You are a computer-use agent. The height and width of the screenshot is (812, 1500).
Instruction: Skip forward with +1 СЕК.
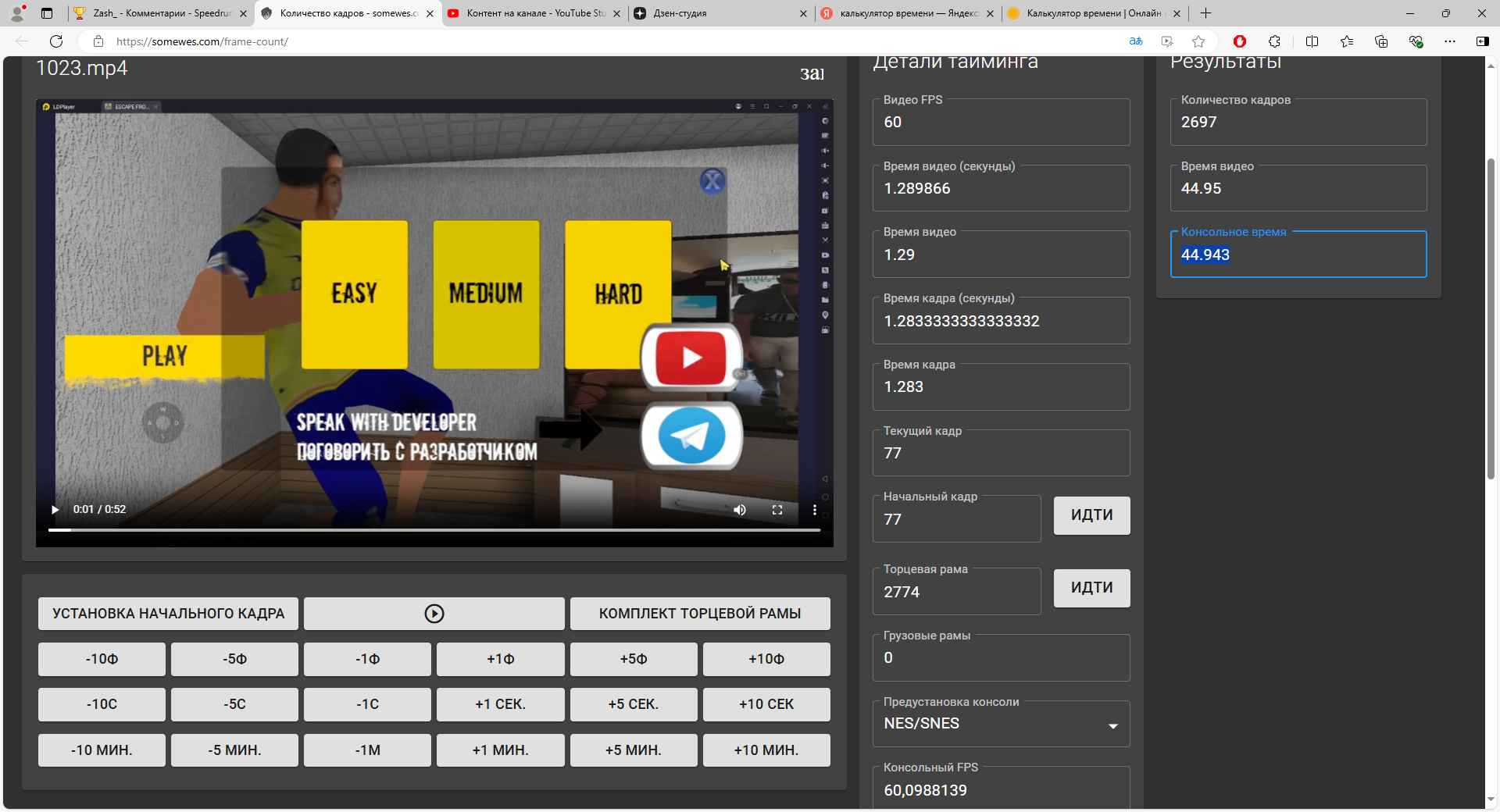(501, 704)
